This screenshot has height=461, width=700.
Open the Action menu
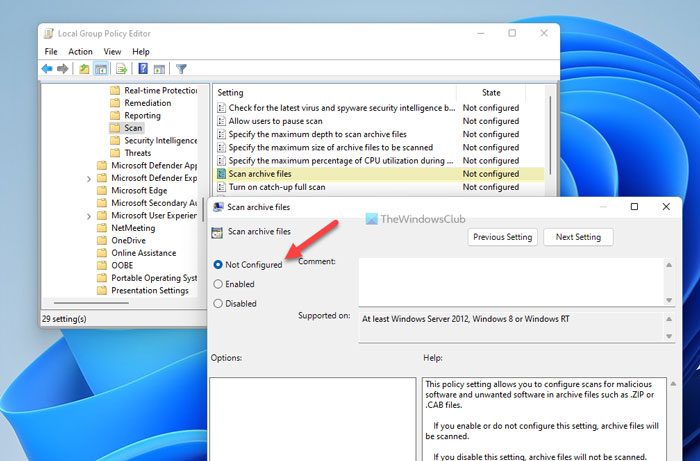pyautogui.click(x=80, y=52)
